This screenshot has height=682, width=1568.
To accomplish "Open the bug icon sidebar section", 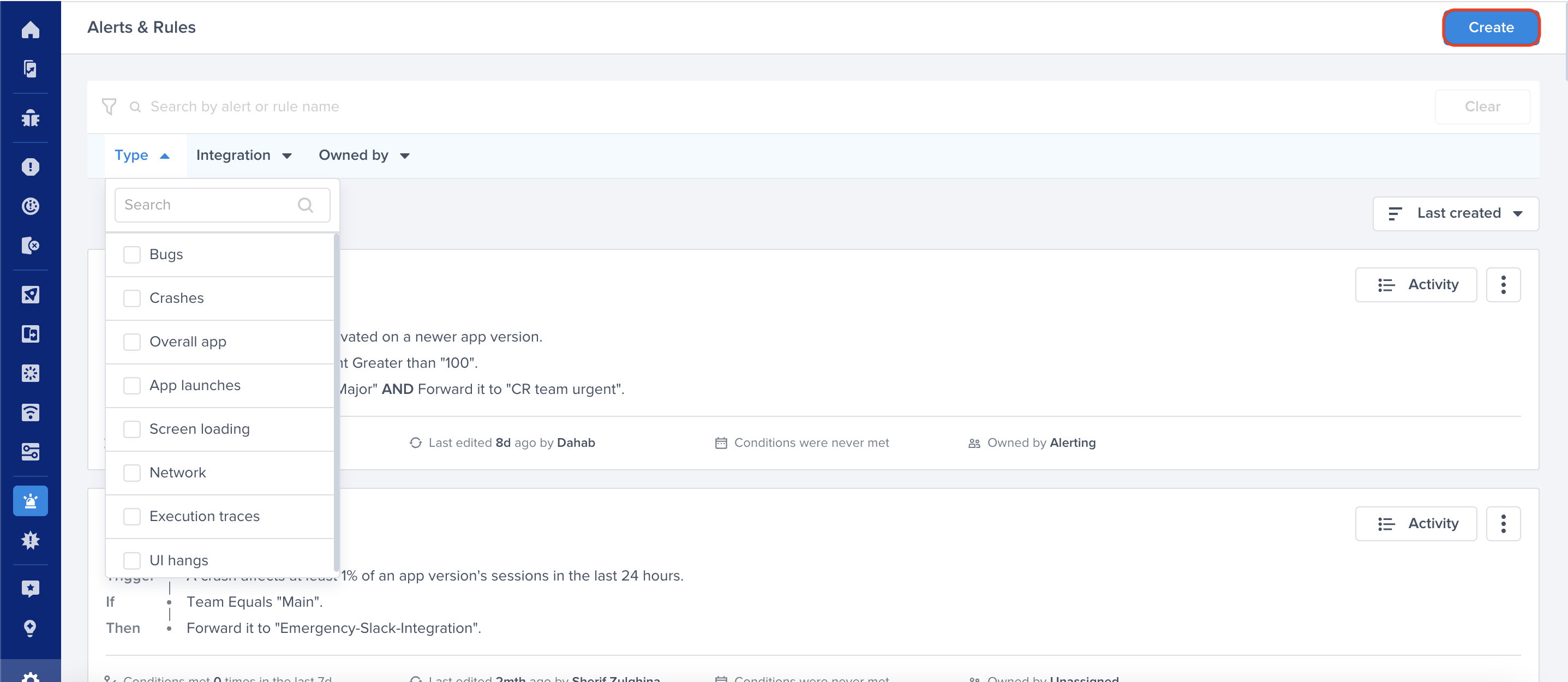I will click(x=31, y=117).
